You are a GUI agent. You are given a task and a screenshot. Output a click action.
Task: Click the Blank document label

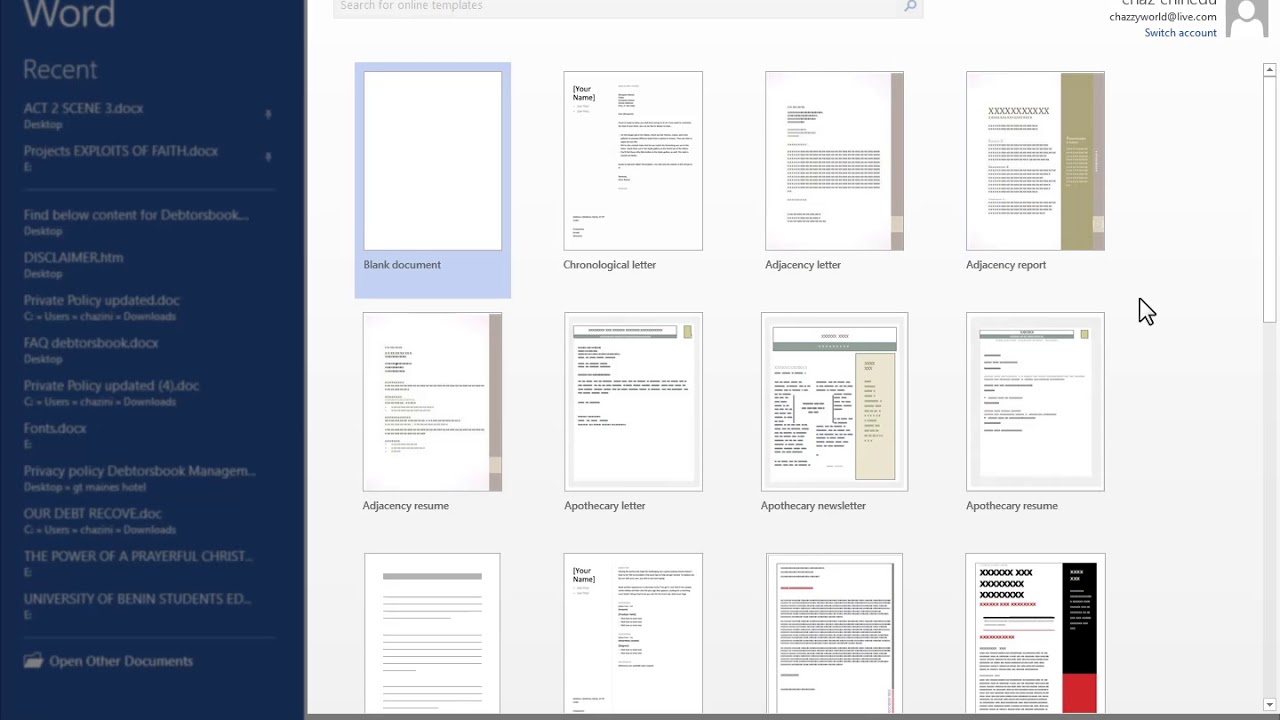(402, 265)
